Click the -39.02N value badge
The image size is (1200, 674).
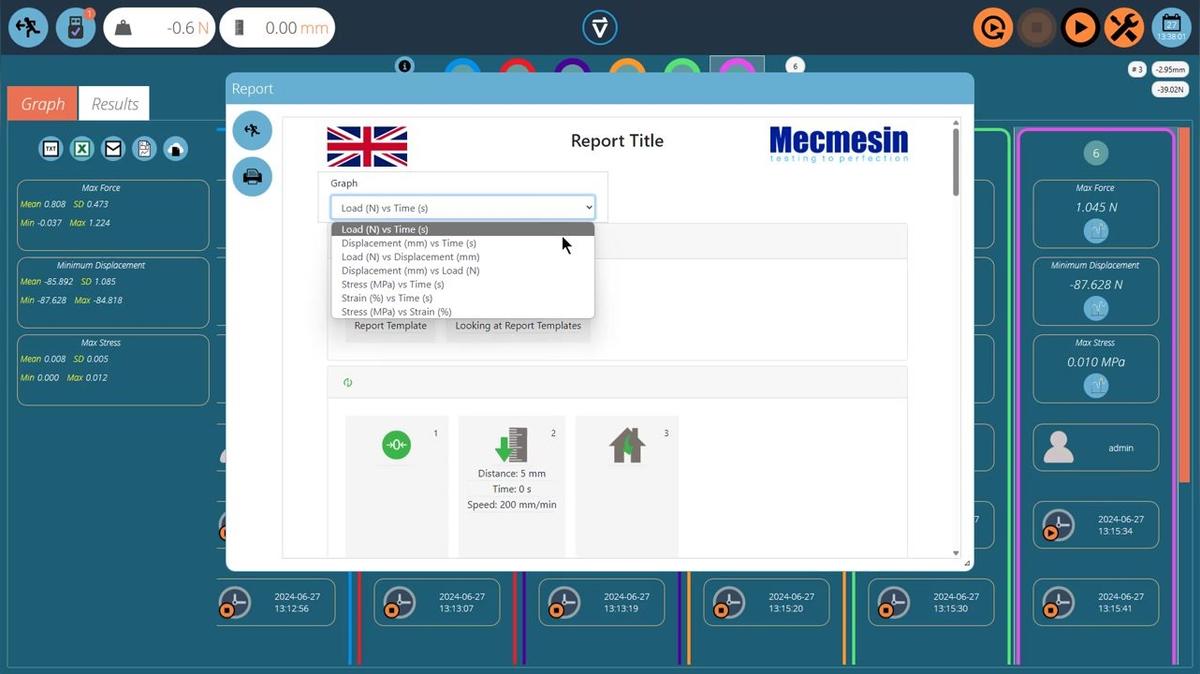click(1168, 89)
